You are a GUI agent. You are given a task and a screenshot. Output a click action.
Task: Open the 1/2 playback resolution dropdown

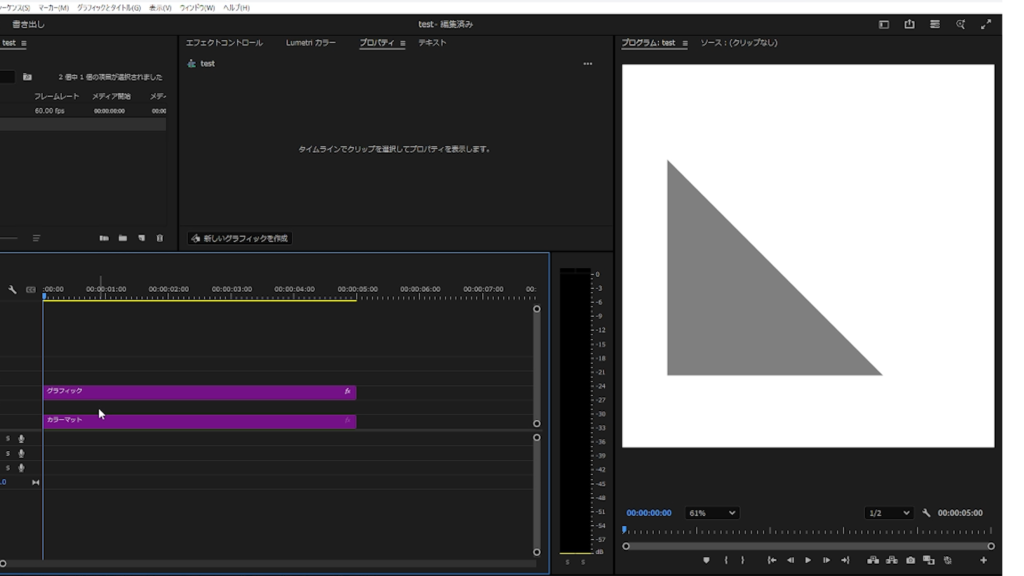(x=888, y=513)
